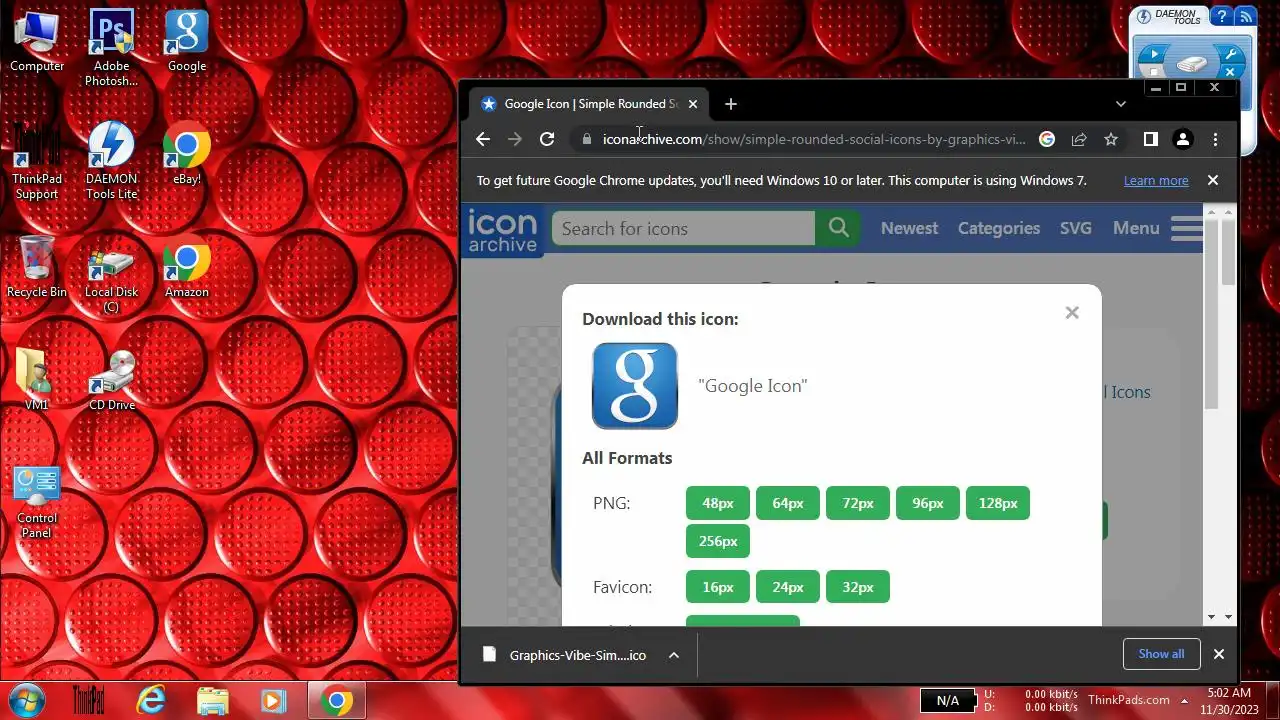Open the Amazon Chrome shortcut
1280x720 pixels.
[x=186, y=268]
